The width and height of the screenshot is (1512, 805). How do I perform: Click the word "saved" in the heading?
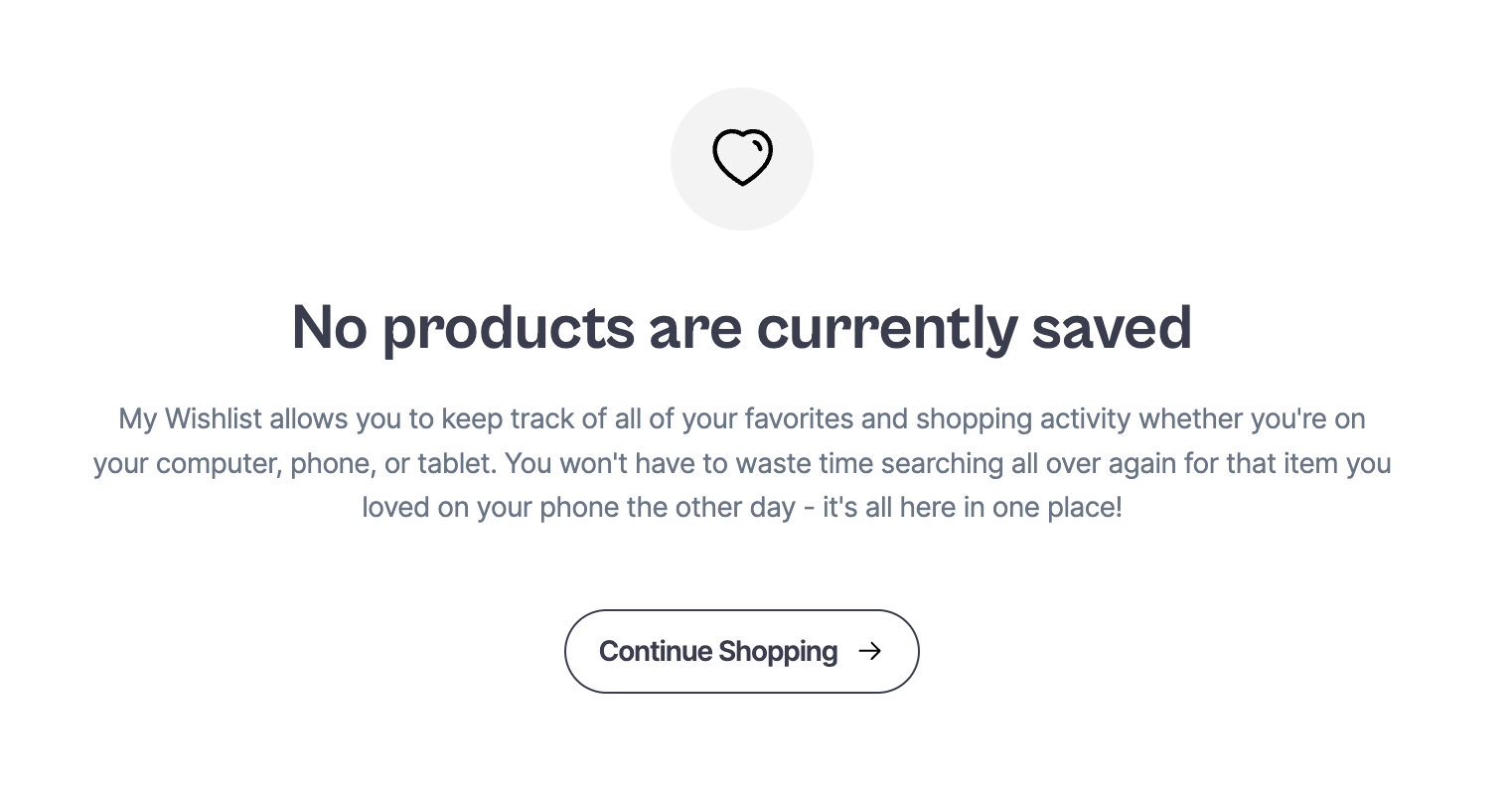click(x=1112, y=327)
